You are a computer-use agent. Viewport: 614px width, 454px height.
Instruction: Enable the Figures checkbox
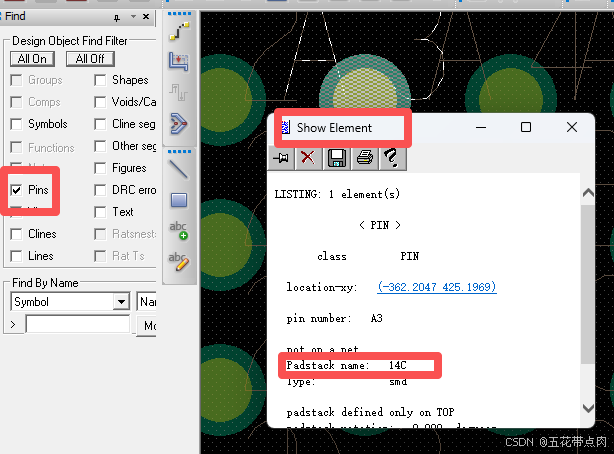100,168
